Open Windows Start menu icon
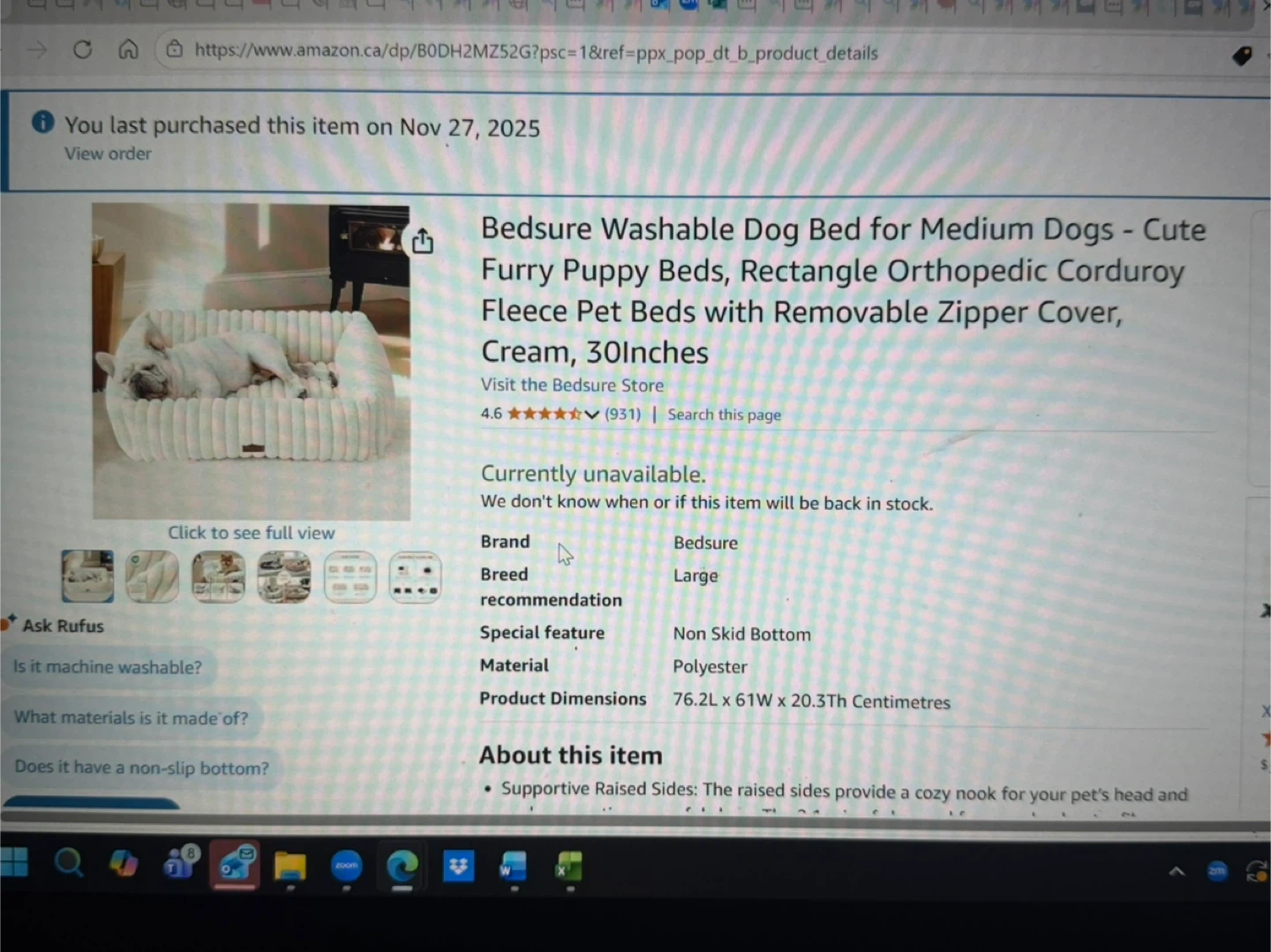Image resolution: width=1271 pixels, height=952 pixels. coord(14,863)
